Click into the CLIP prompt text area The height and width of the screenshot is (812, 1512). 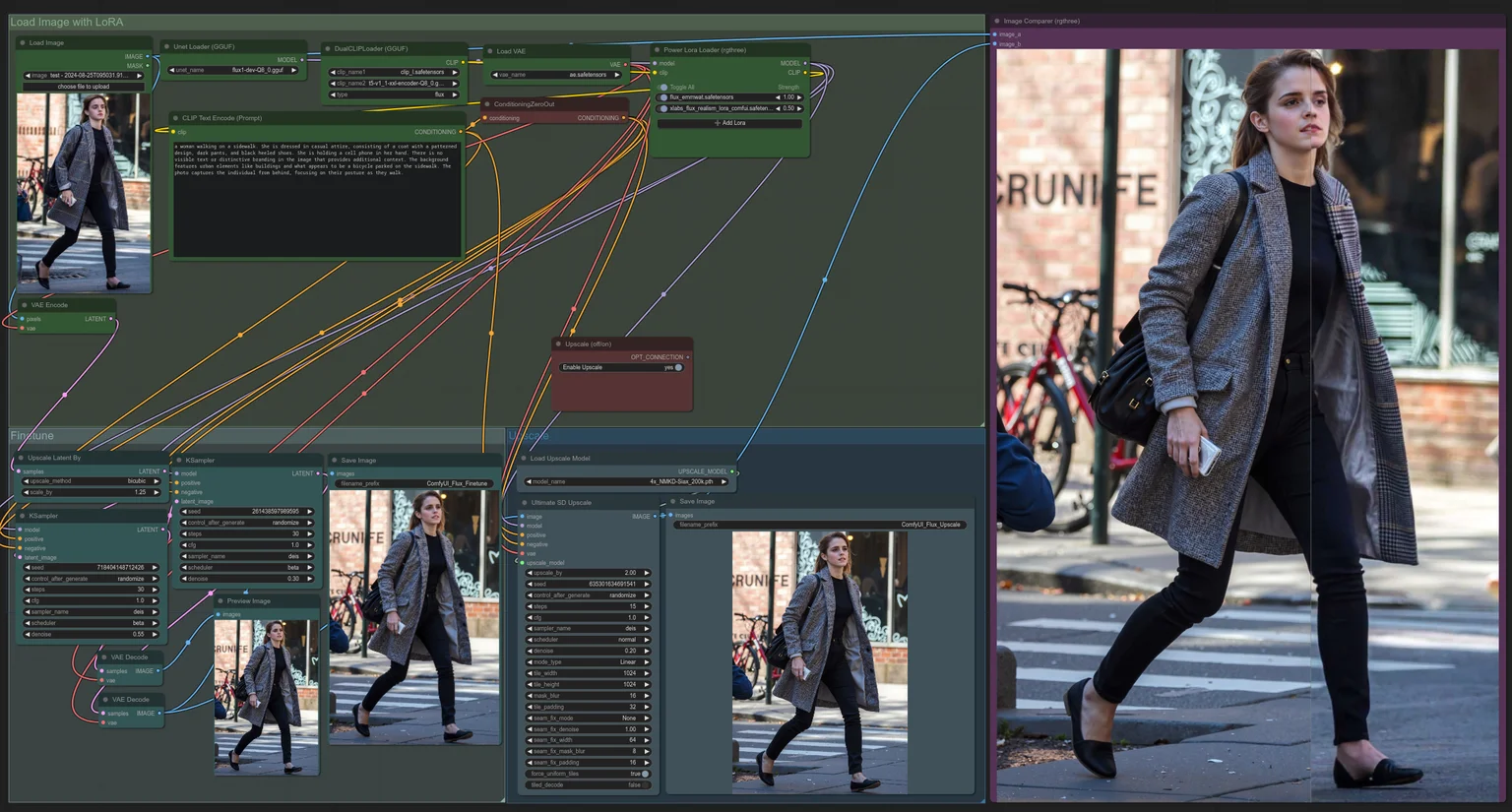coord(316,199)
